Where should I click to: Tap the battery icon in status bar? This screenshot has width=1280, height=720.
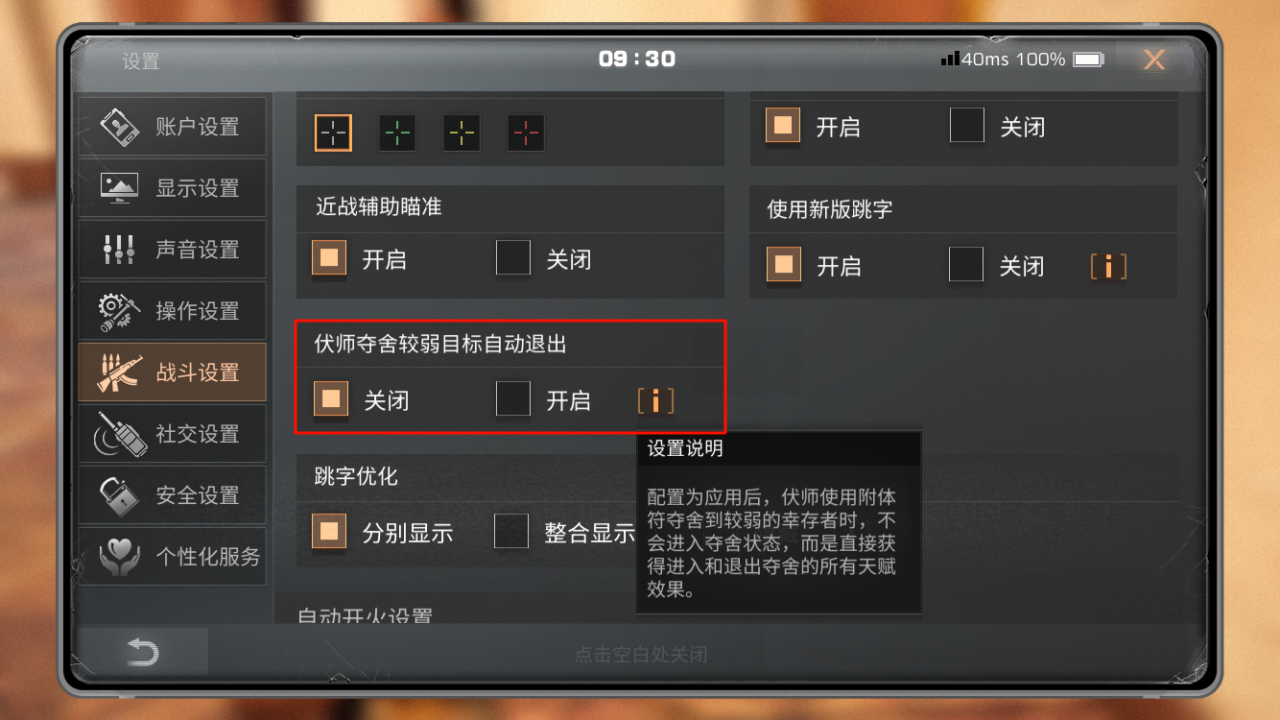[1087, 60]
